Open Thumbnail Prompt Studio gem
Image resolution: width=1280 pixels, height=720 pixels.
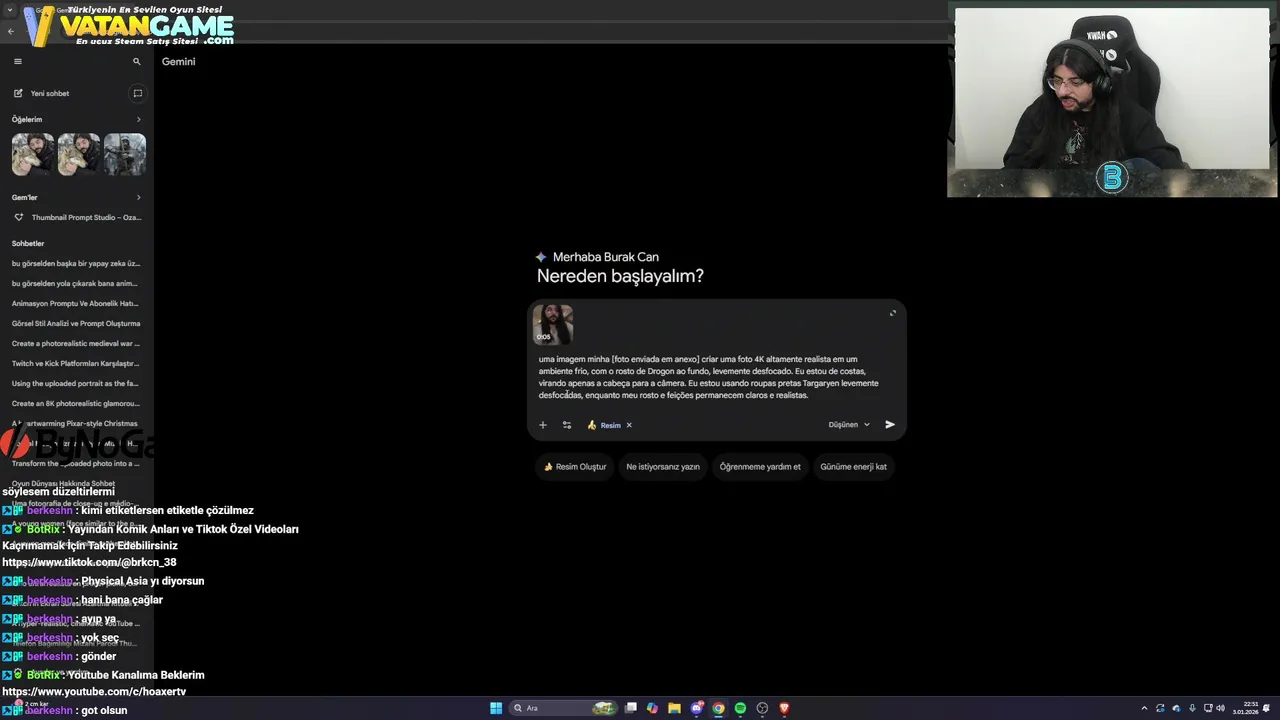click(x=78, y=217)
